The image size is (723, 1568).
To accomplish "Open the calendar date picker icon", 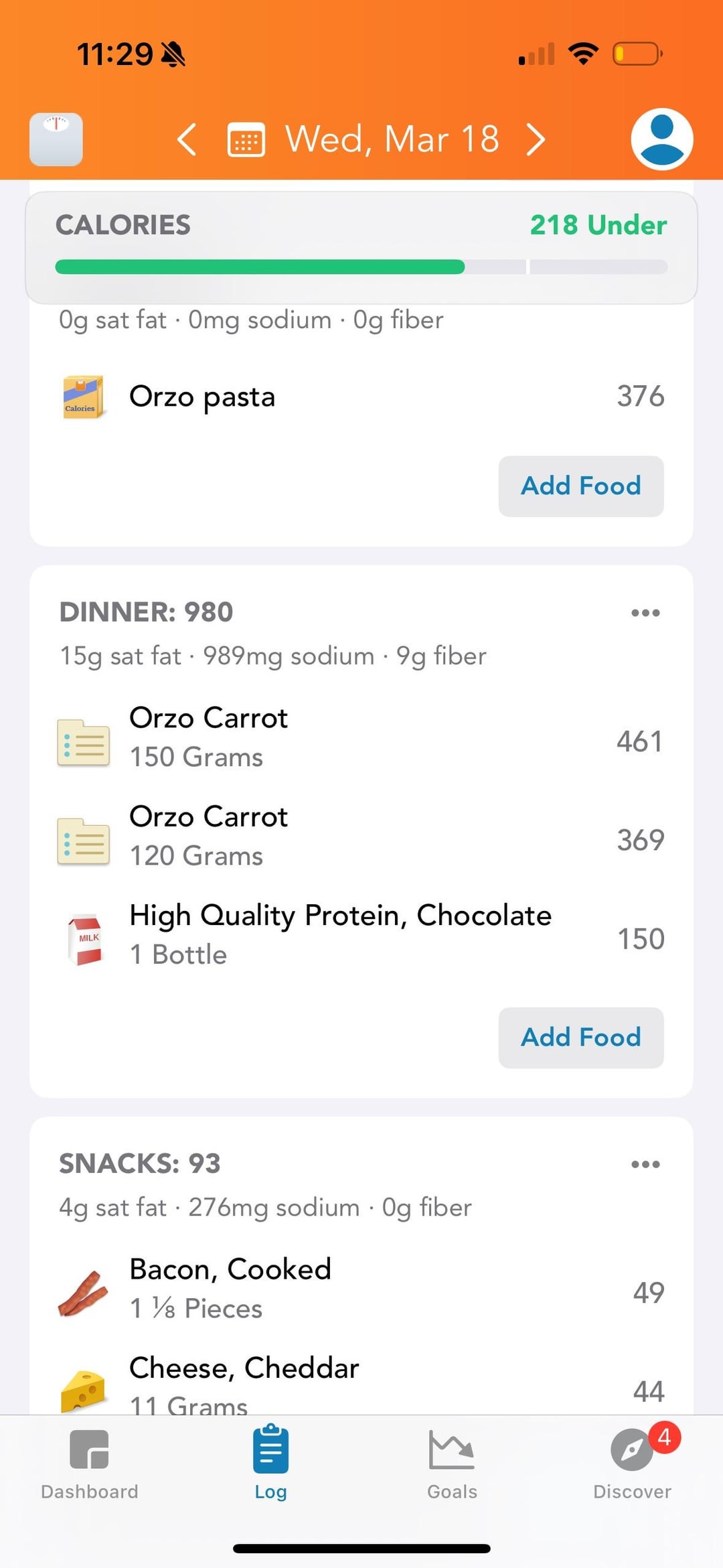I will (246, 139).
